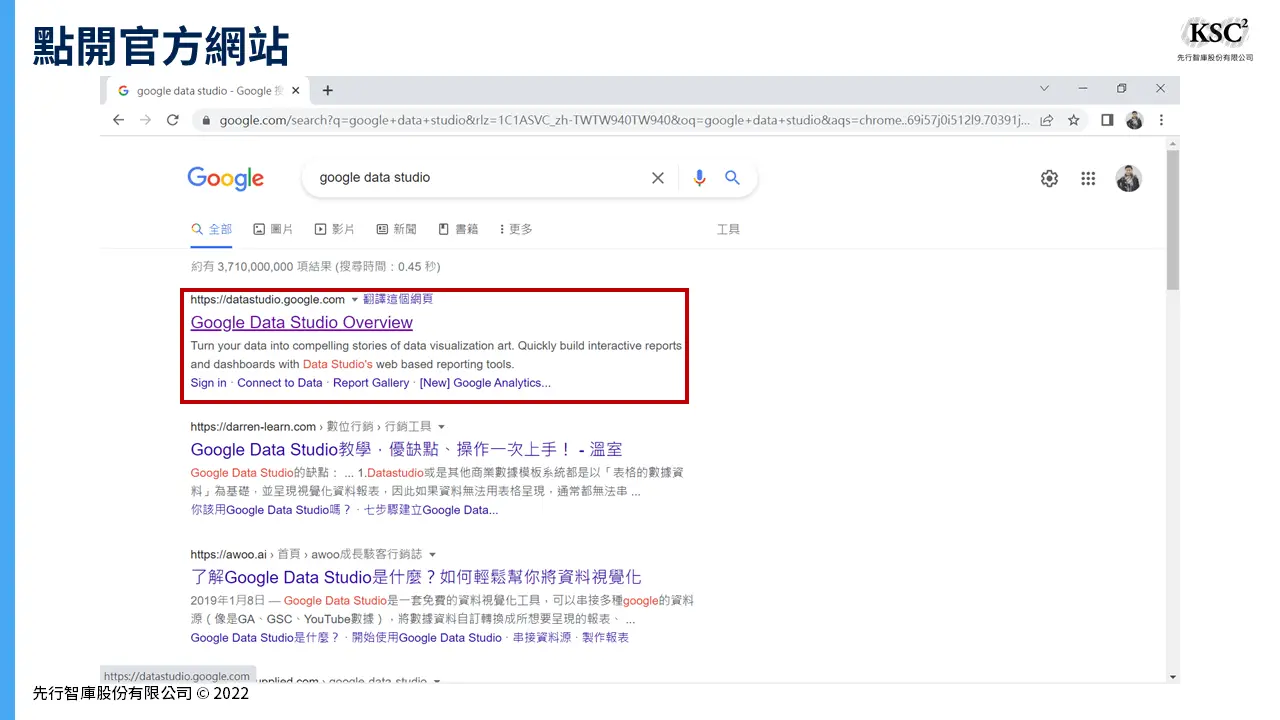Open the [New] Google Analytics sitelink
The image size is (1280, 720).
[485, 383]
